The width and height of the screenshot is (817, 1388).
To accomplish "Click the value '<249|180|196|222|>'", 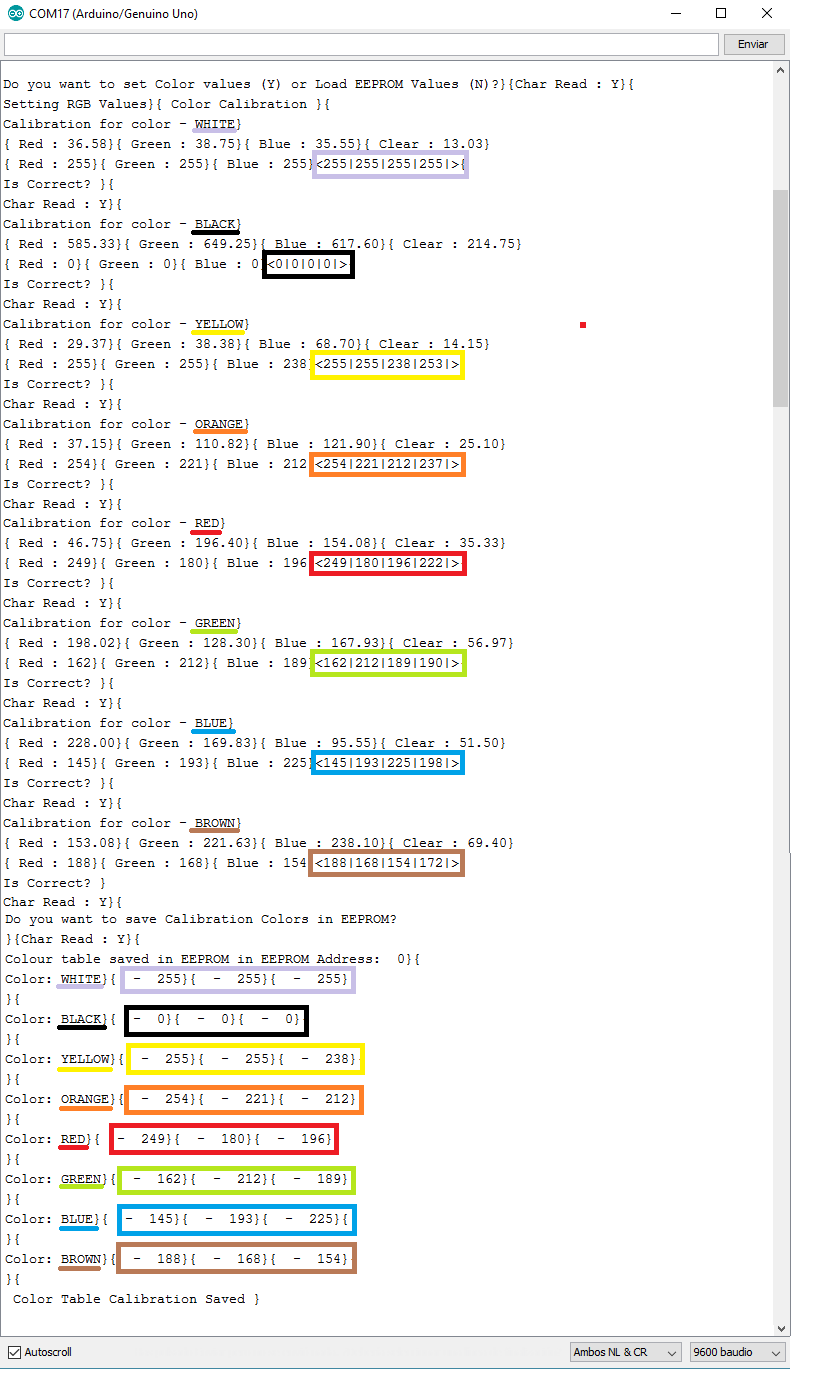I will [387, 563].
